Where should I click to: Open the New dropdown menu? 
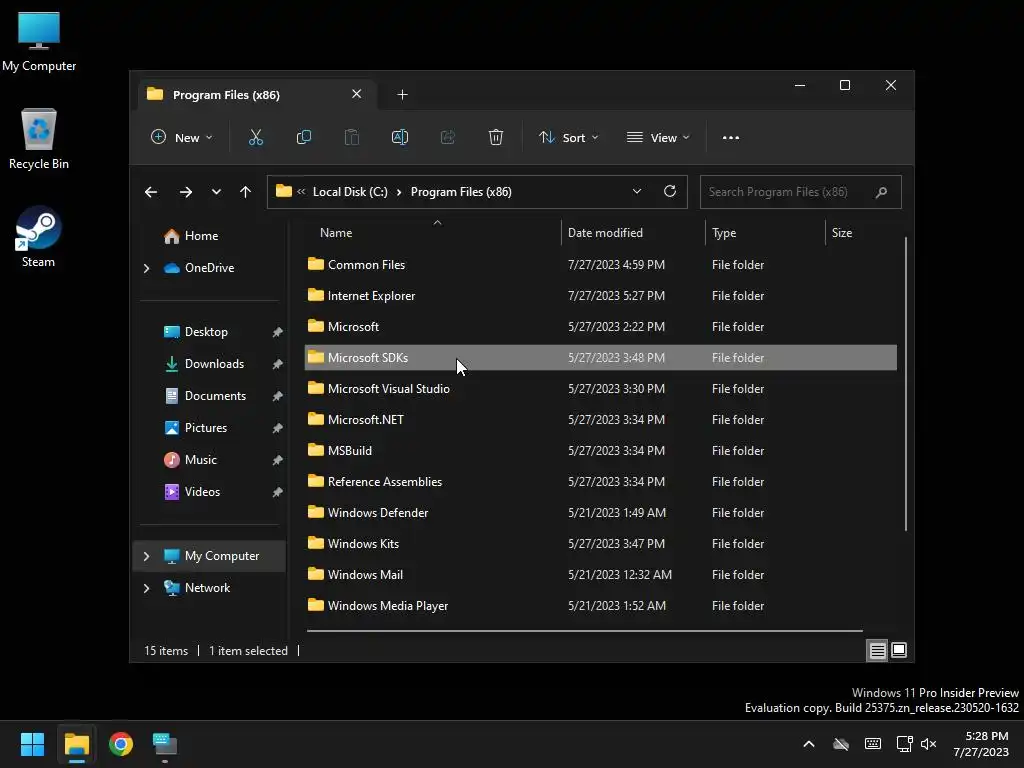coord(182,138)
